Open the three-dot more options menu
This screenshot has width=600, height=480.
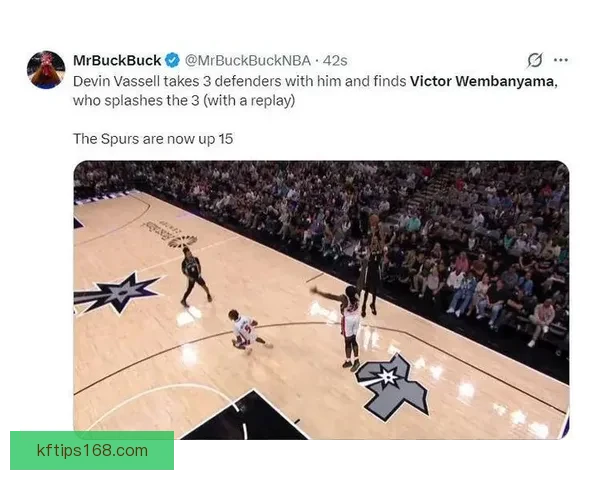(561, 60)
